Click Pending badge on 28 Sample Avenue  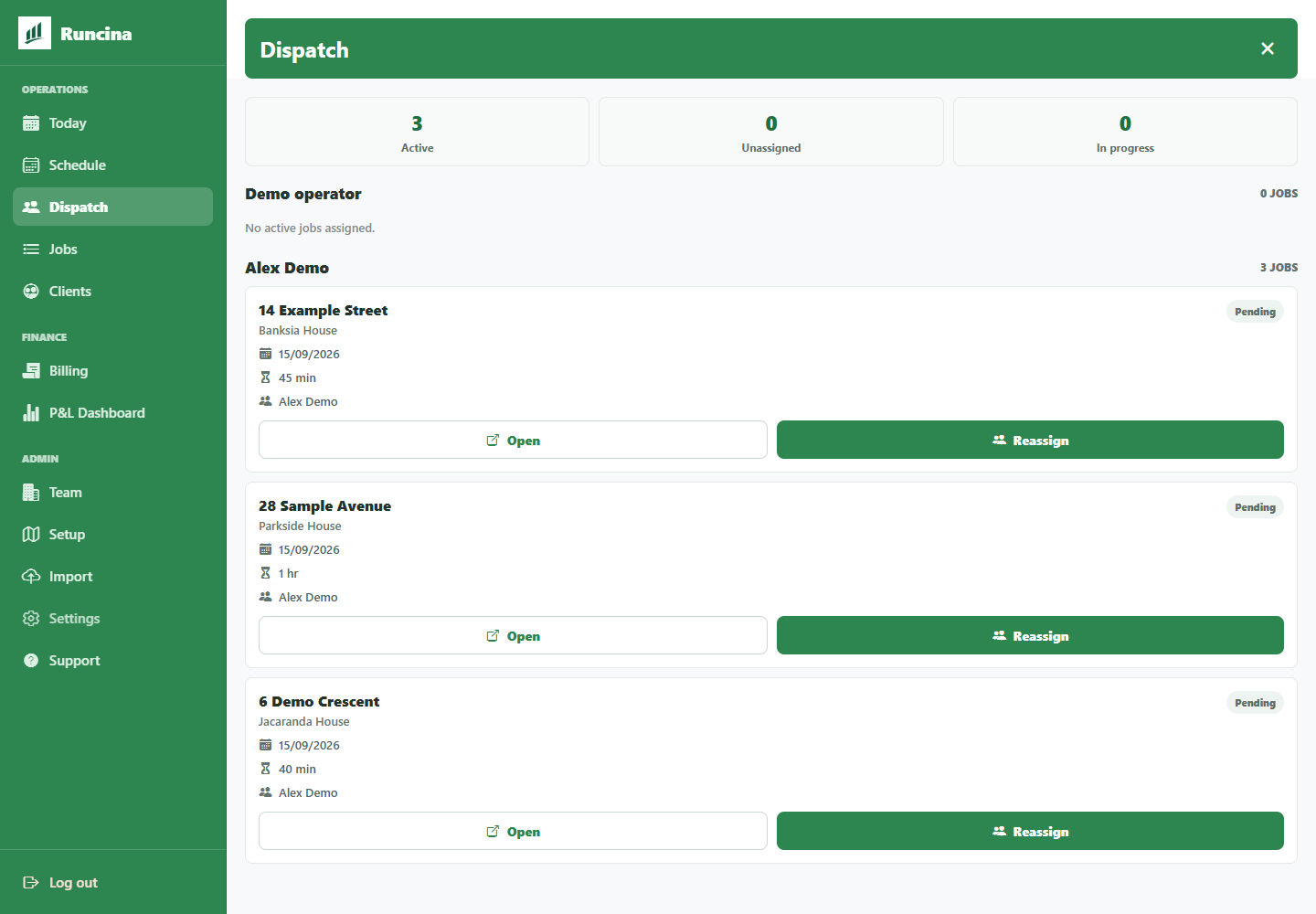(1255, 507)
